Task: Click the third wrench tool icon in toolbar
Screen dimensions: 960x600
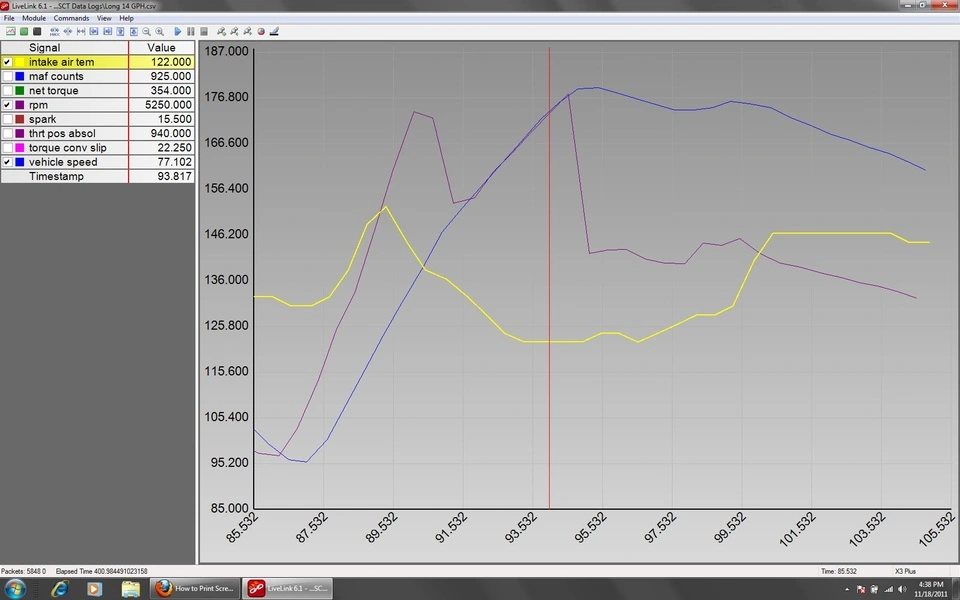Action: coord(247,31)
